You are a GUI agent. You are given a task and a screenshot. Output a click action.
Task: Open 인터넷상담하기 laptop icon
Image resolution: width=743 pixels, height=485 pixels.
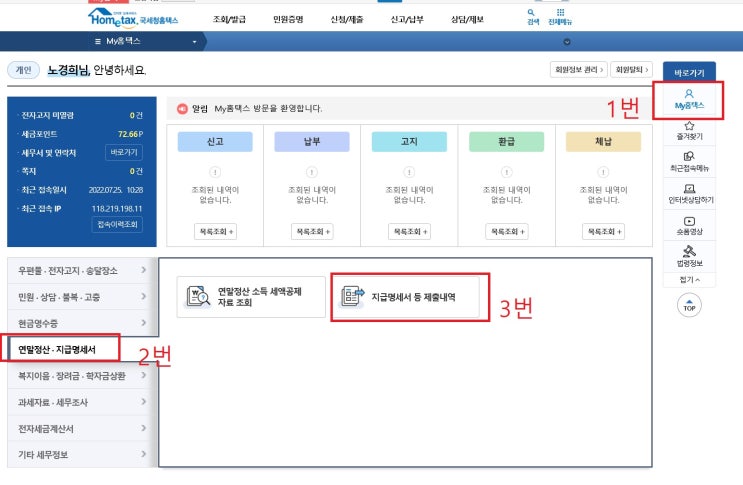(689, 189)
